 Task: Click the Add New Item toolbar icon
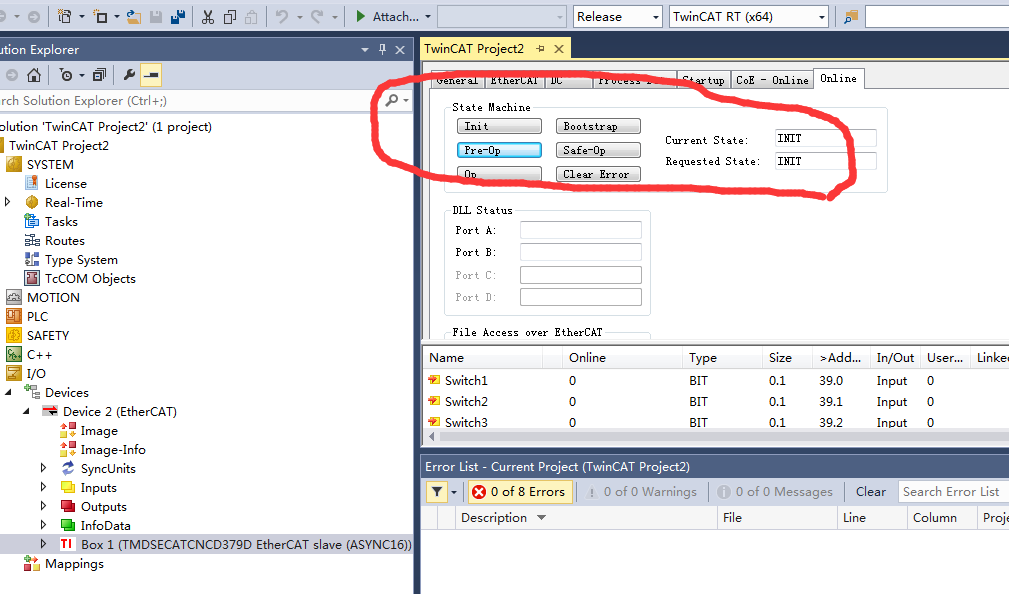click(x=100, y=17)
